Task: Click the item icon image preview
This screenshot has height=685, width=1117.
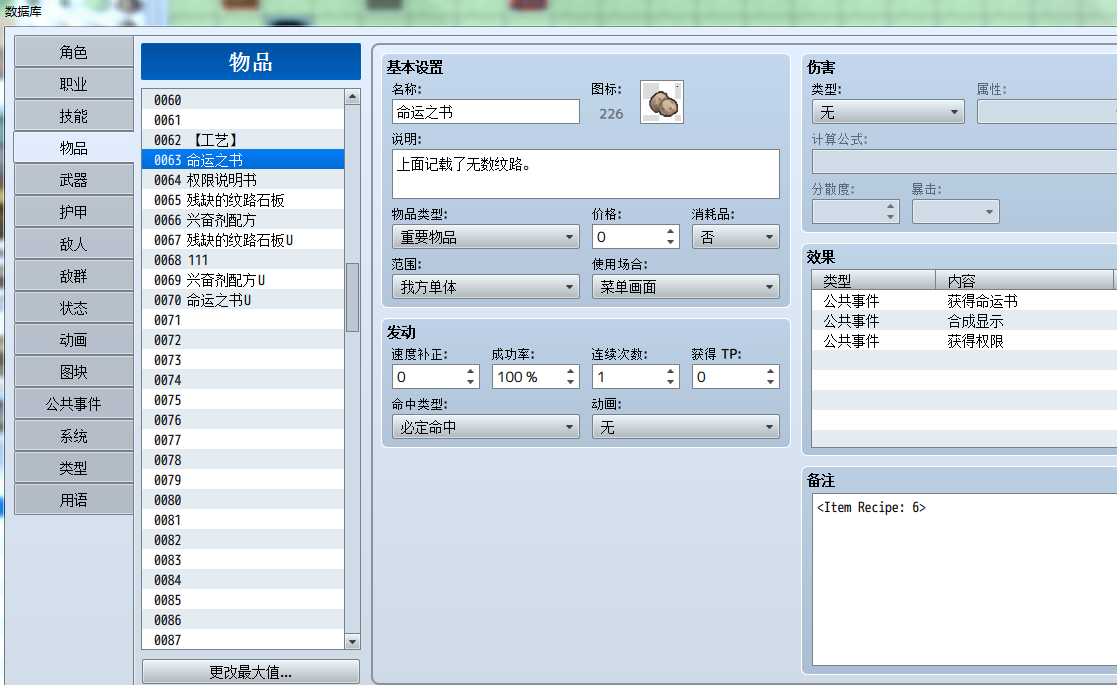Action: [662, 102]
